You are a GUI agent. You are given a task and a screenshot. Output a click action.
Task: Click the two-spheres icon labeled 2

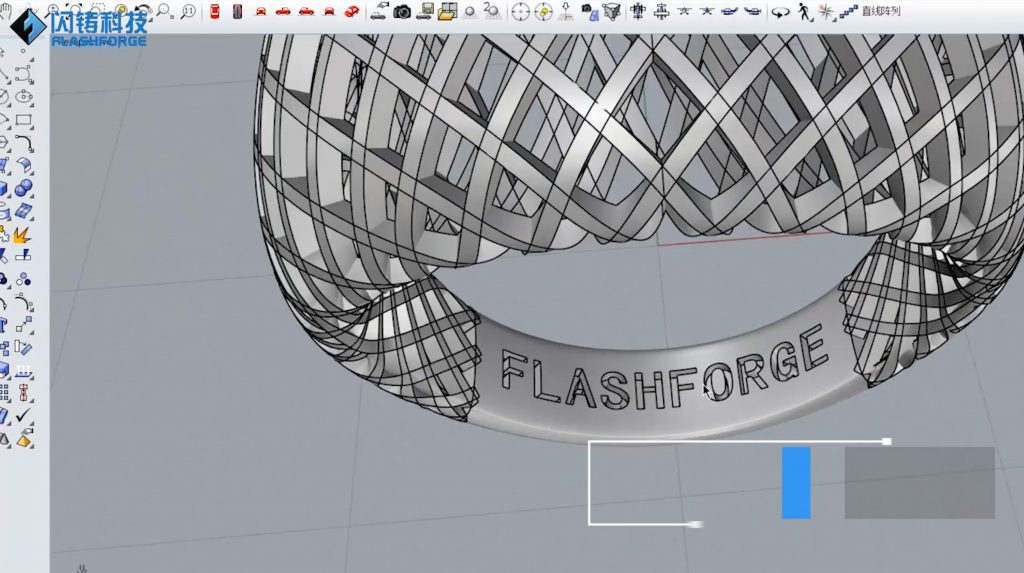tap(492, 11)
